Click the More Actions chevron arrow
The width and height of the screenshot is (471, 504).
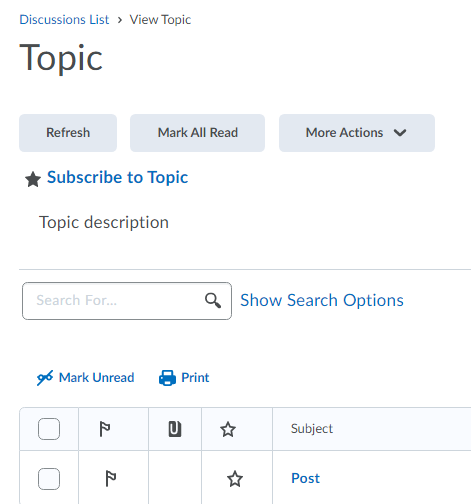pos(400,133)
